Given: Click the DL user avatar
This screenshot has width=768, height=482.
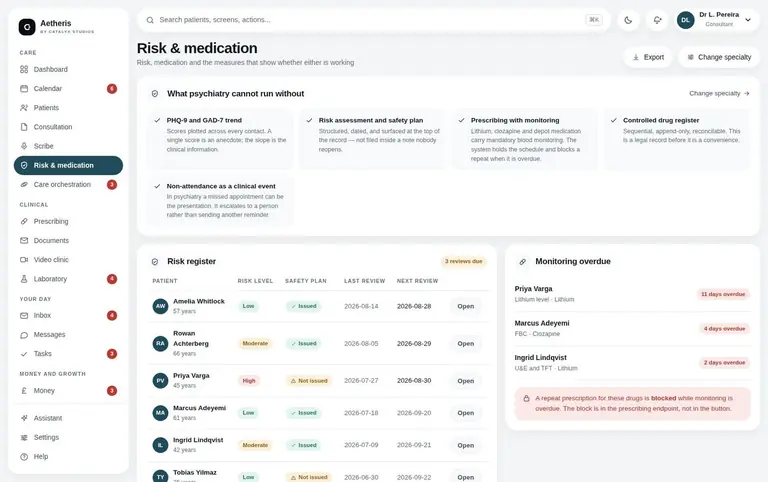Looking at the screenshot, I should coord(686,20).
